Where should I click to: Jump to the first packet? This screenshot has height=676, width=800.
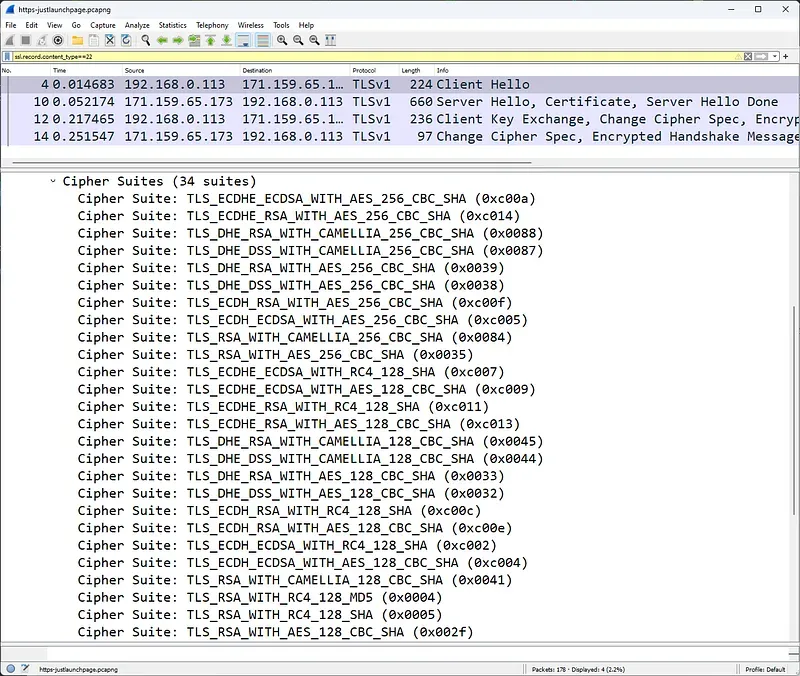point(211,40)
